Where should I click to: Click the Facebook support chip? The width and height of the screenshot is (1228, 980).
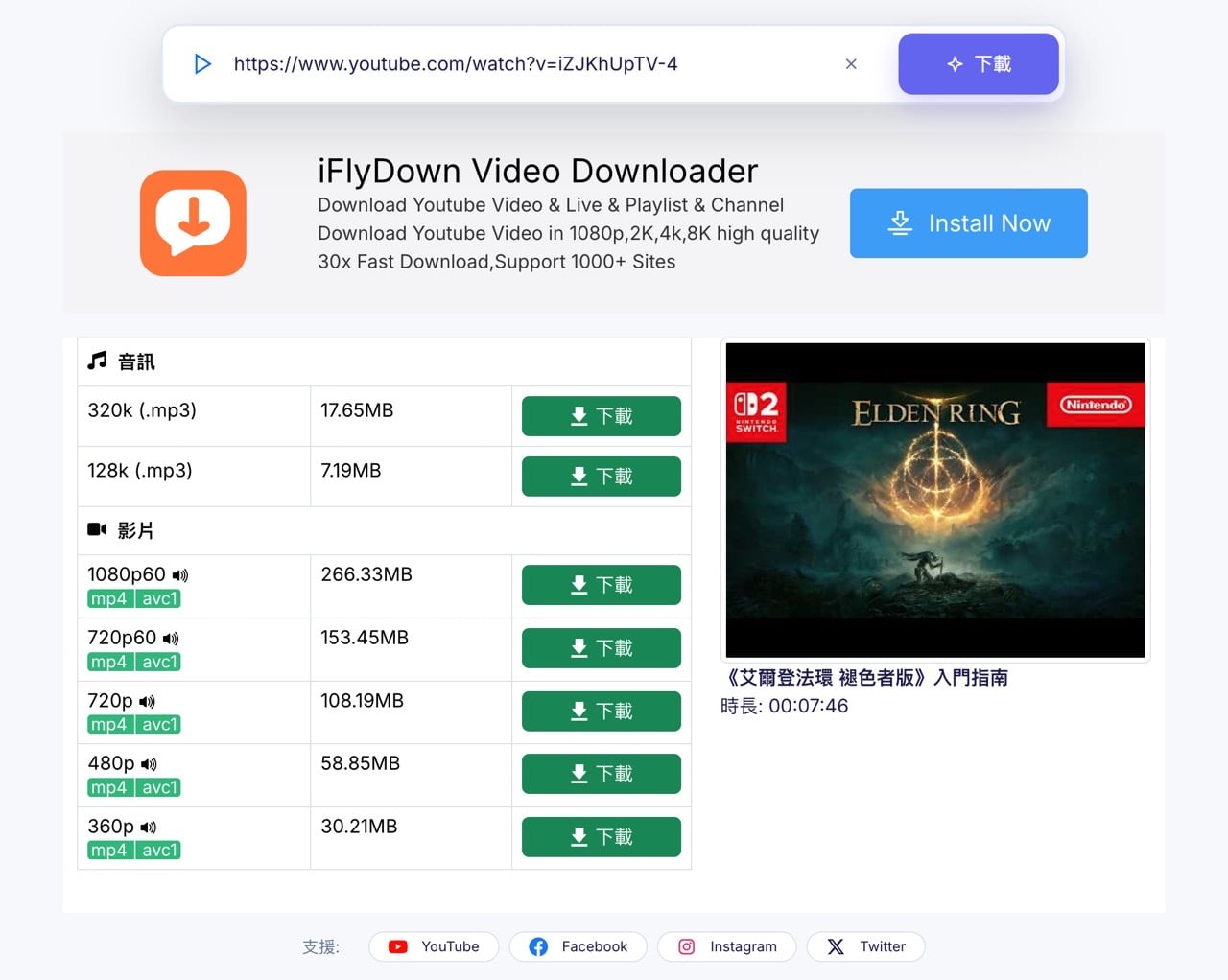[x=579, y=946]
